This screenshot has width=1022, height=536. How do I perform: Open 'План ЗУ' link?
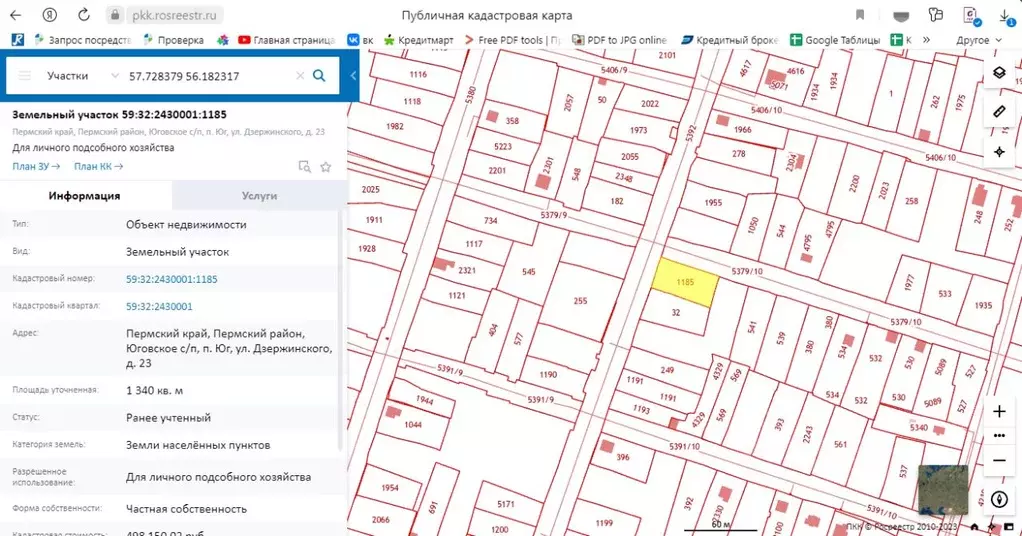coord(36,166)
